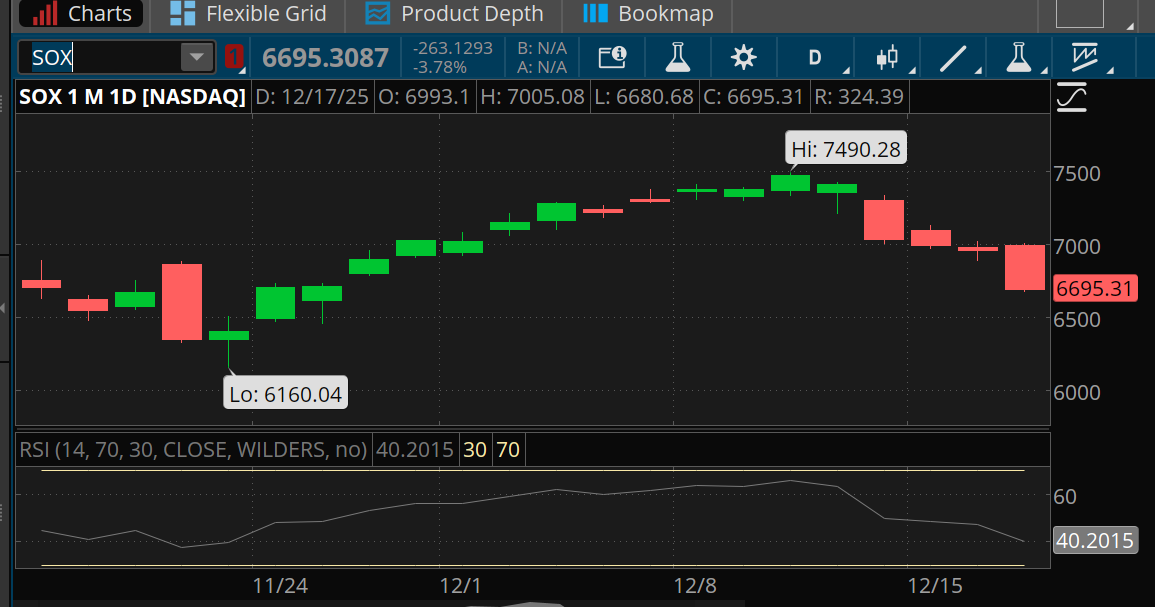
Task: Click the Hi: 7490.28 price bubble
Action: tap(845, 150)
